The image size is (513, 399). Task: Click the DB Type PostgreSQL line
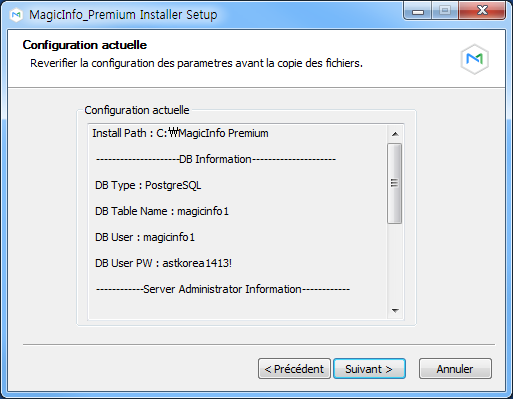tap(148, 185)
